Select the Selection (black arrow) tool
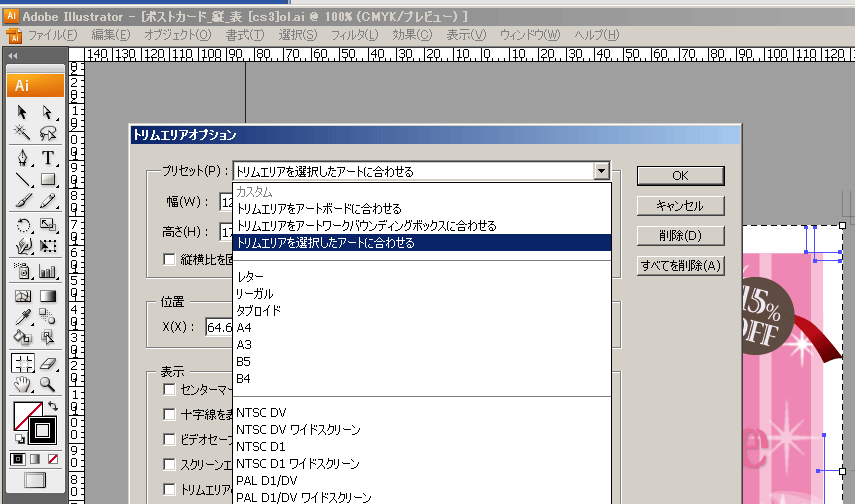 point(22,112)
